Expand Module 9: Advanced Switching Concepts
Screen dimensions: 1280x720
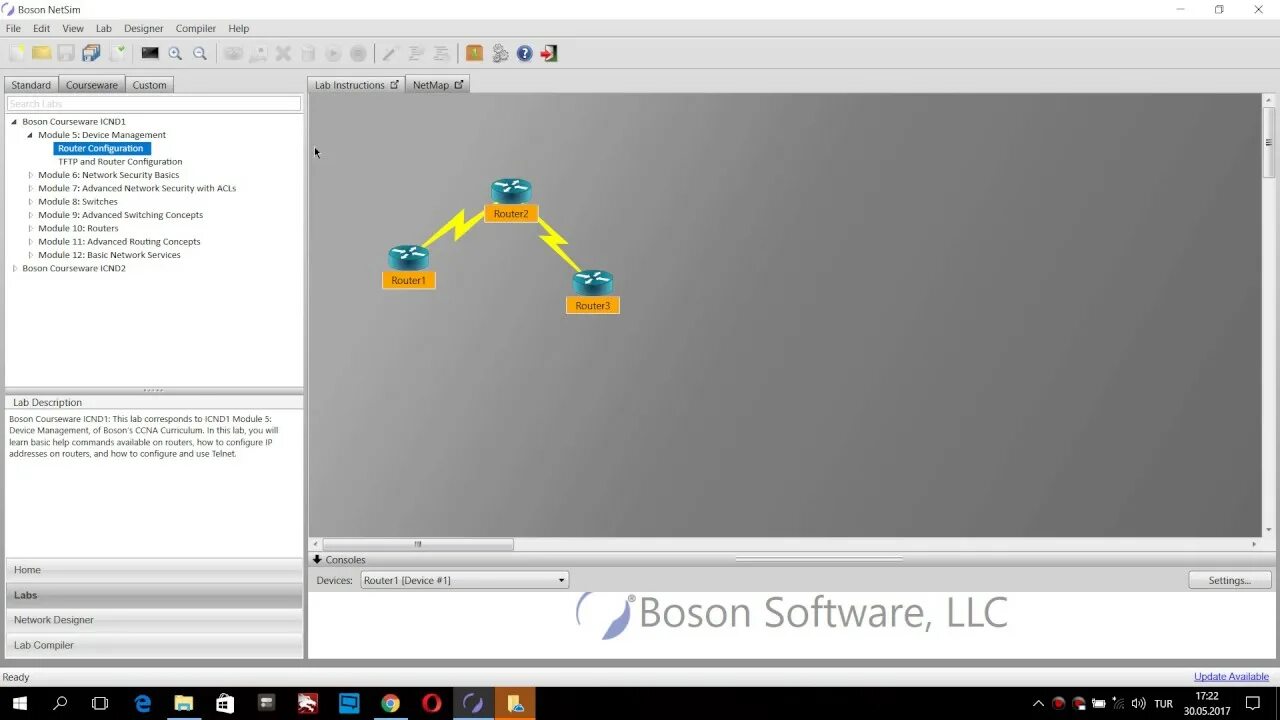point(30,215)
